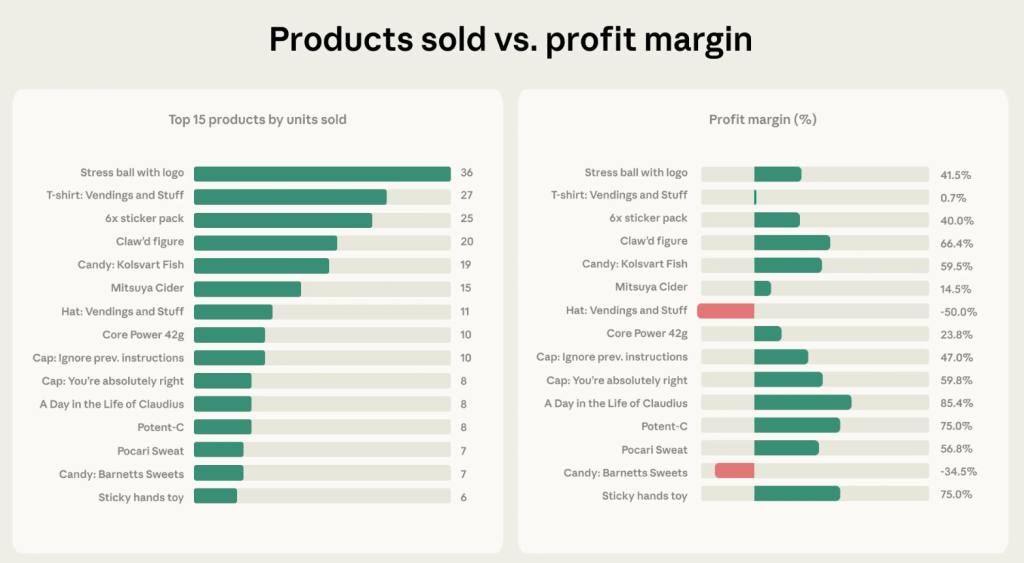This screenshot has height=563, width=1024.
Task: Select the Core Power 42g profit margin bar
Action: click(x=767, y=334)
